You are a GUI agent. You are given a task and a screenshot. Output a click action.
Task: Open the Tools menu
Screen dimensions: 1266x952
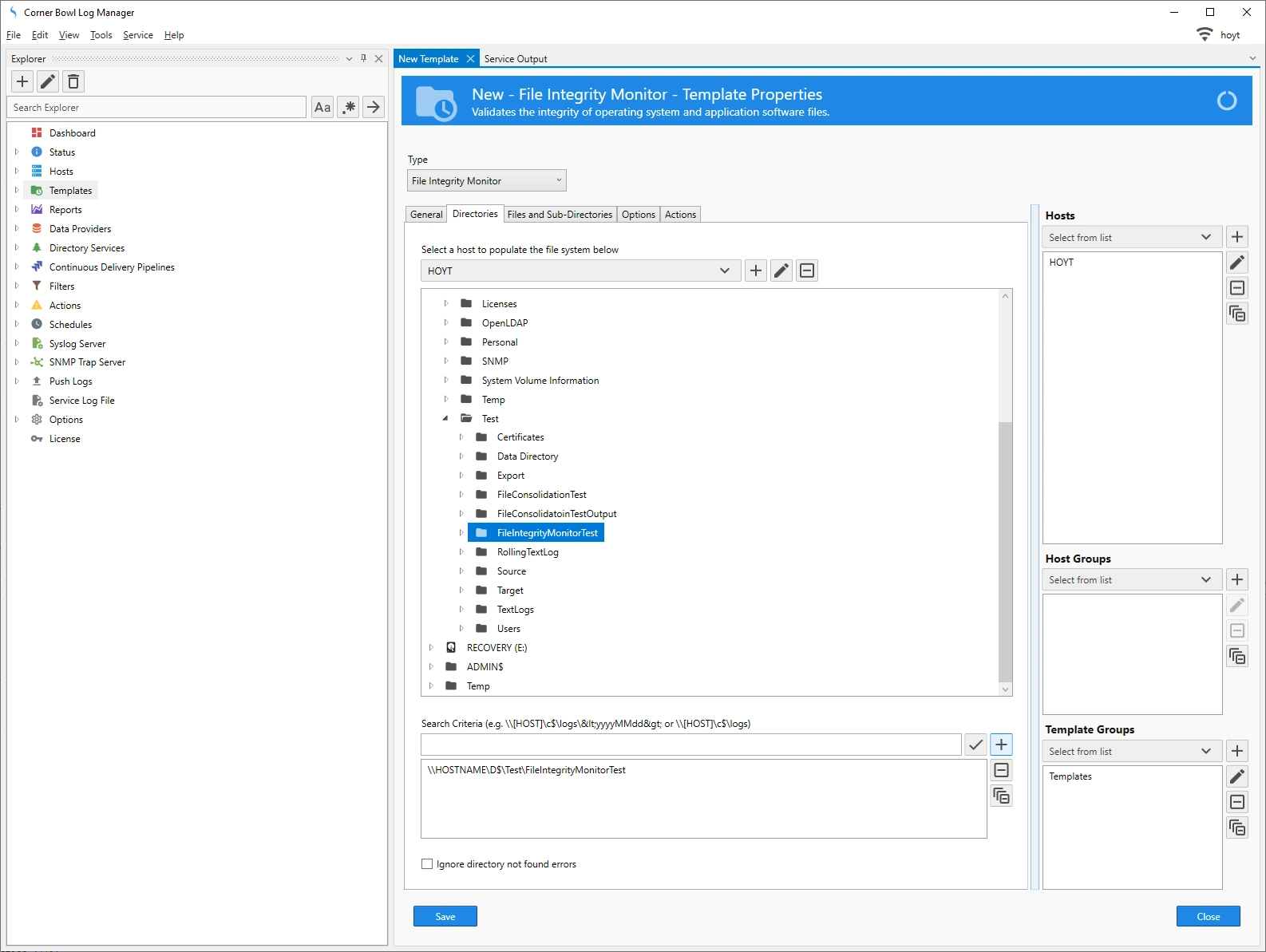(x=101, y=35)
